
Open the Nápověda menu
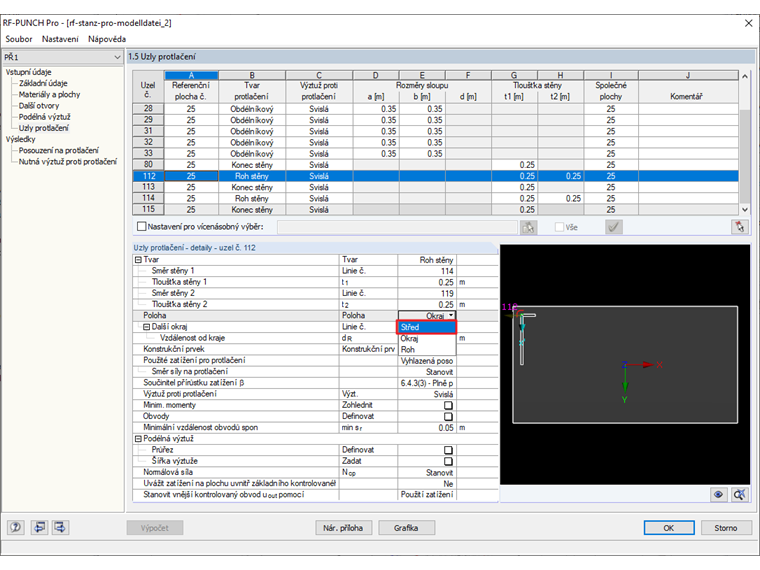107,39
